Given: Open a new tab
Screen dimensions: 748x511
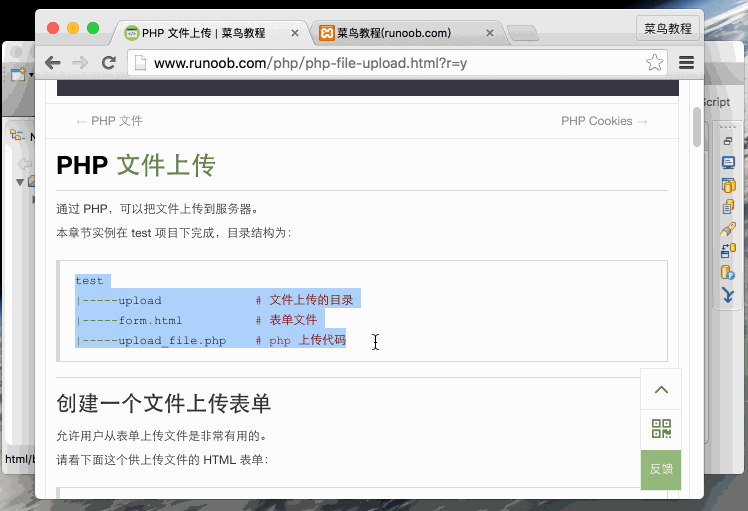Looking at the screenshot, I should pos(522,34).
